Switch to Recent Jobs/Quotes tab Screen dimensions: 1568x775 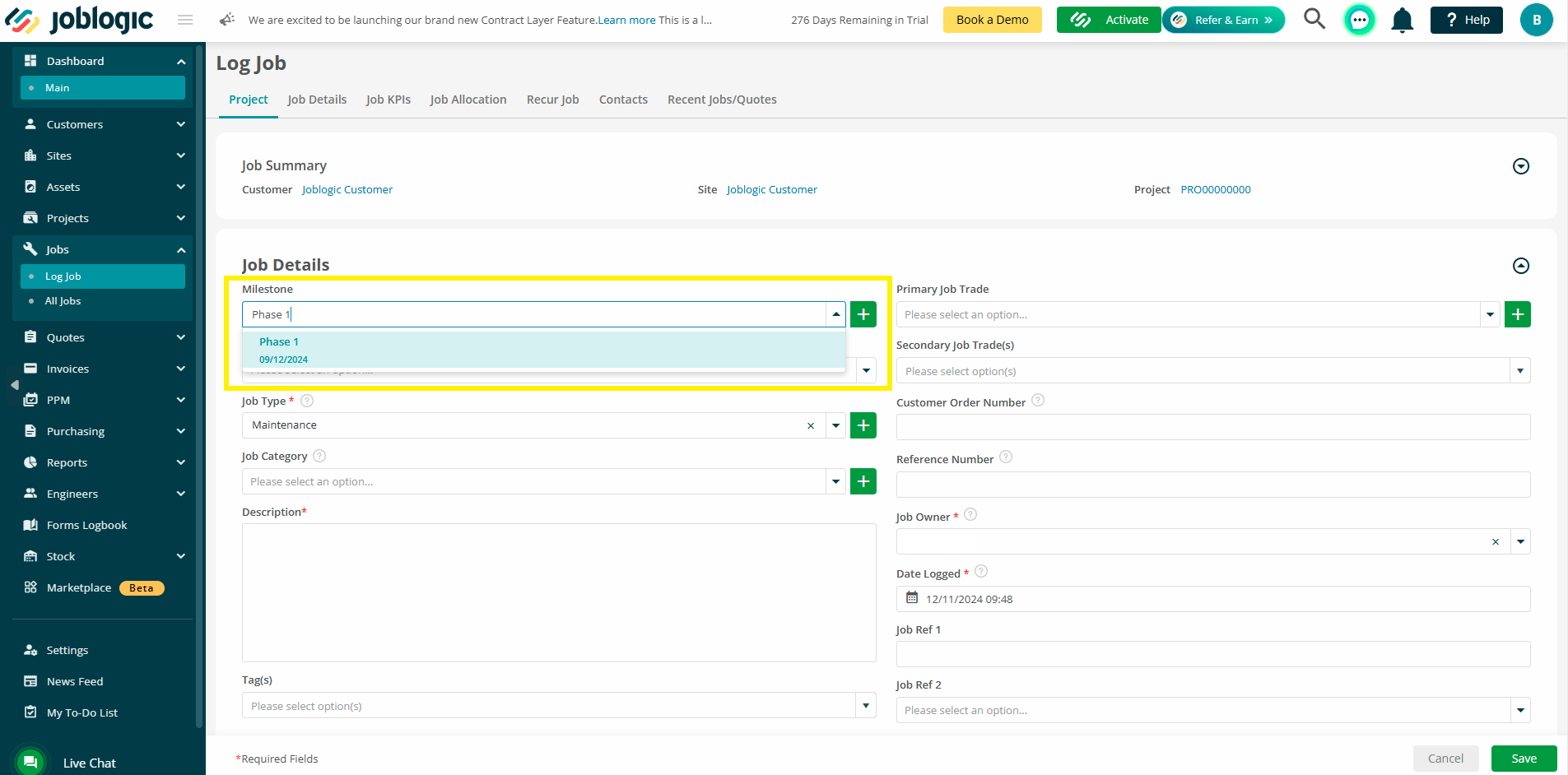(x=722, y=100)
